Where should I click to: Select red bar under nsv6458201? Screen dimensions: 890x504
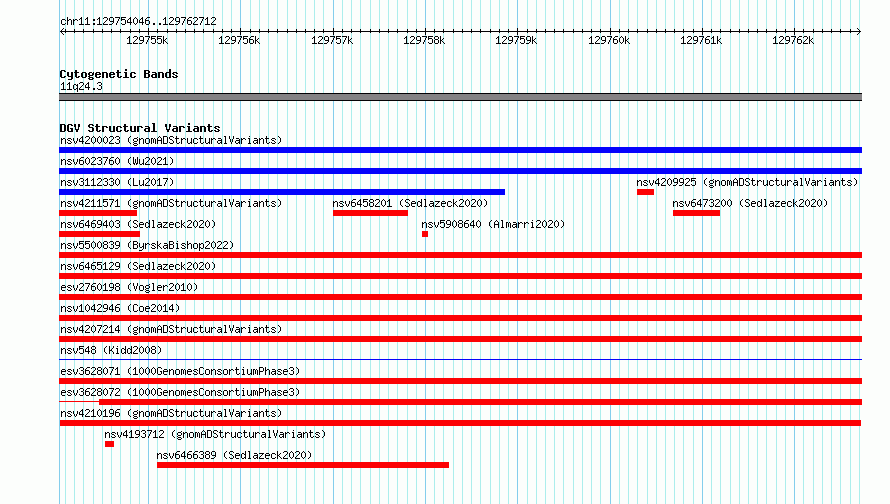coord(370,213)
